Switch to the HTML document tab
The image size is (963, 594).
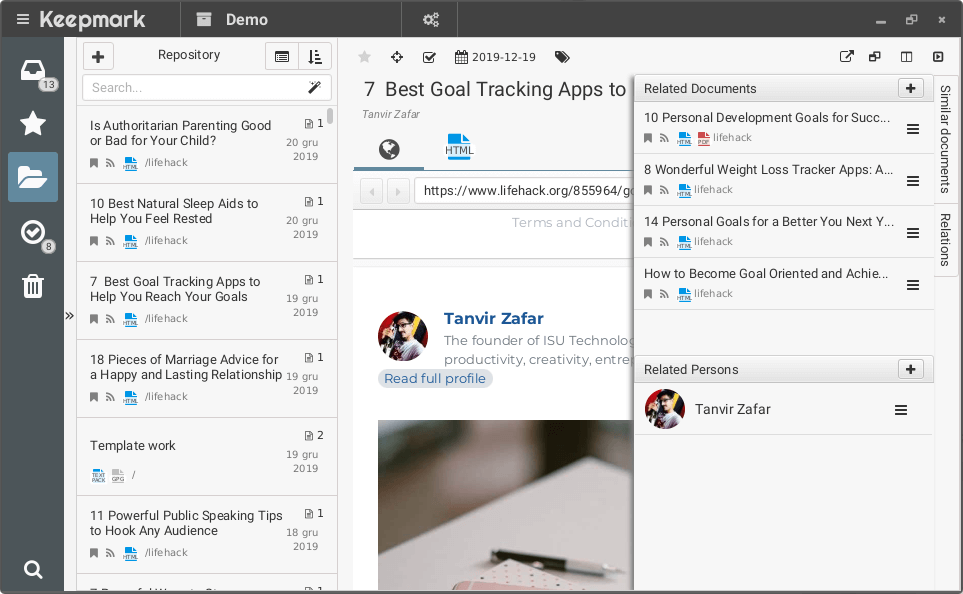coord(459,149)
